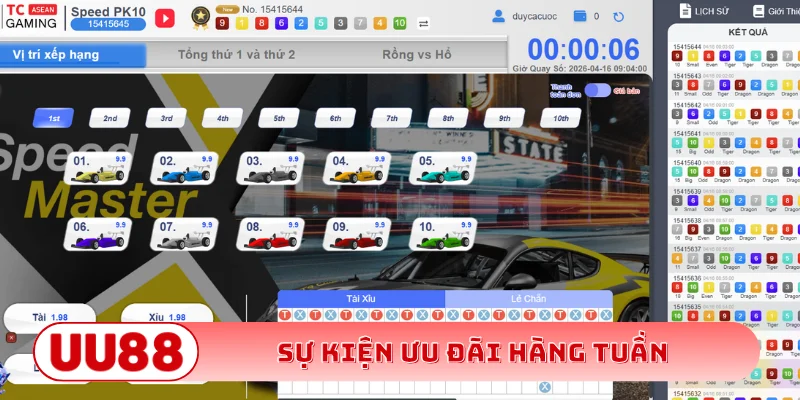Open the Tài Xỉu trend tab
This screenshot has height=400, width=800.
point(361,299)
